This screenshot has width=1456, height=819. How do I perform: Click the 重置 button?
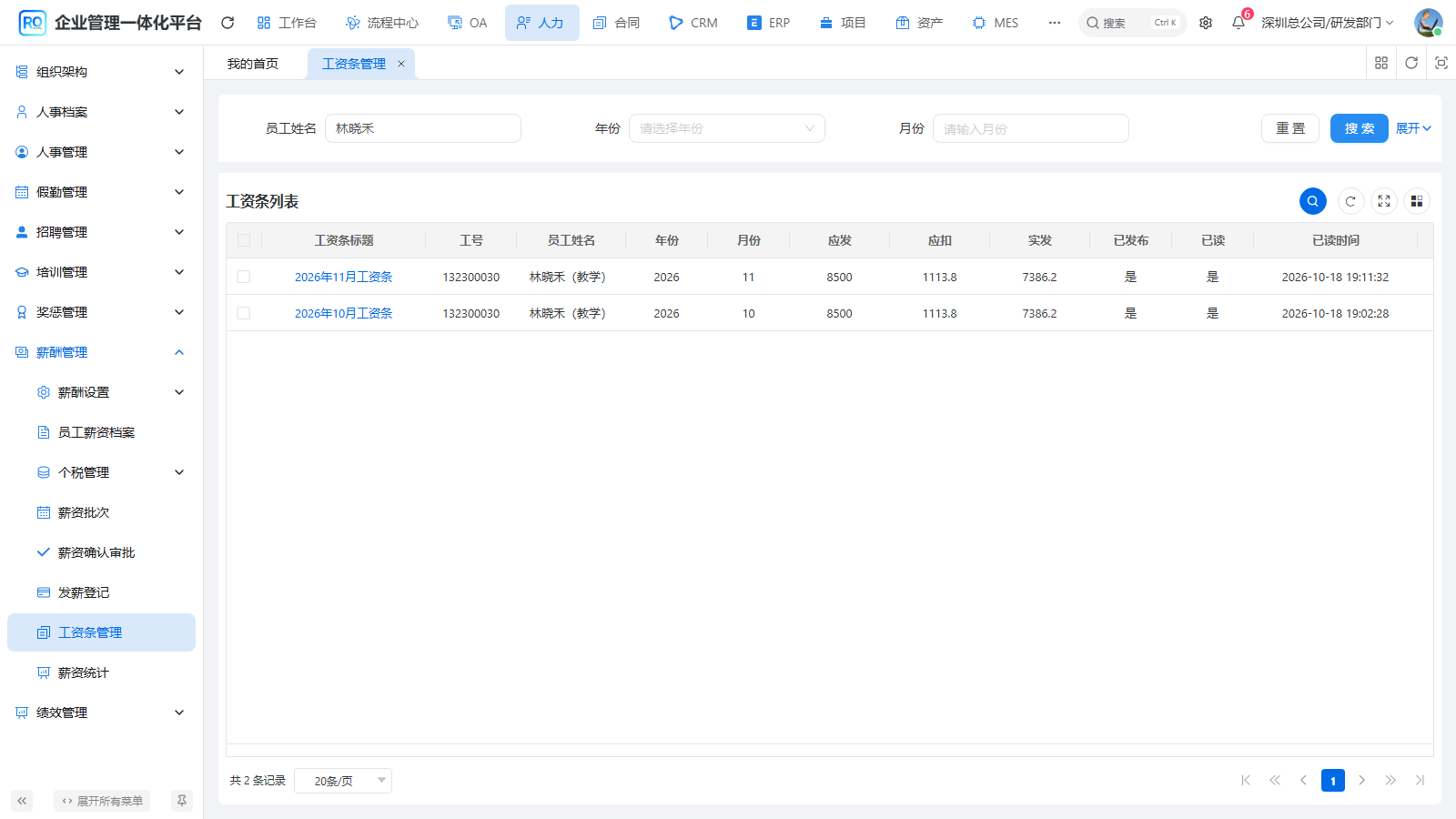1290,128
